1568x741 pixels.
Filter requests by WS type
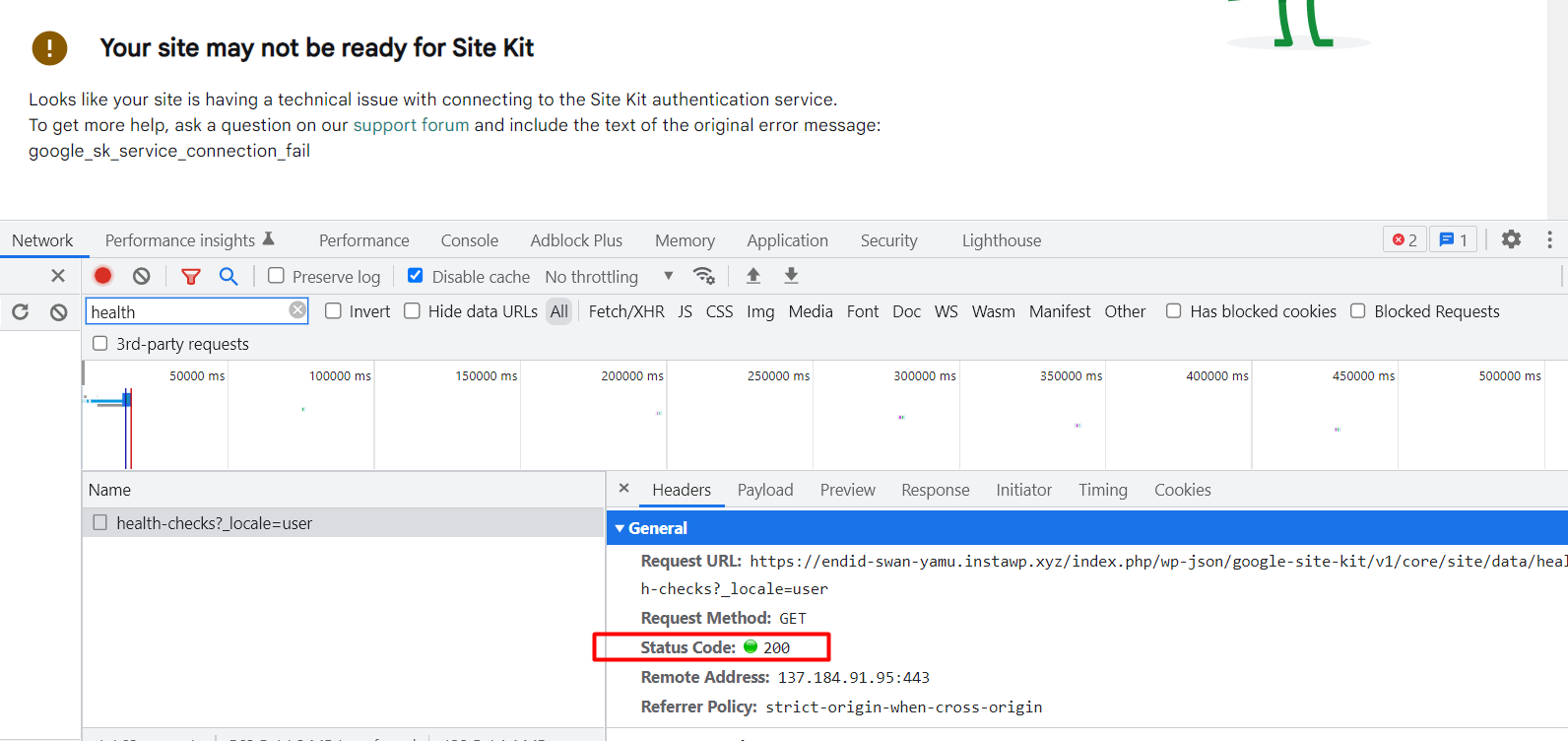pyautogui.click(x=947, y=311)
